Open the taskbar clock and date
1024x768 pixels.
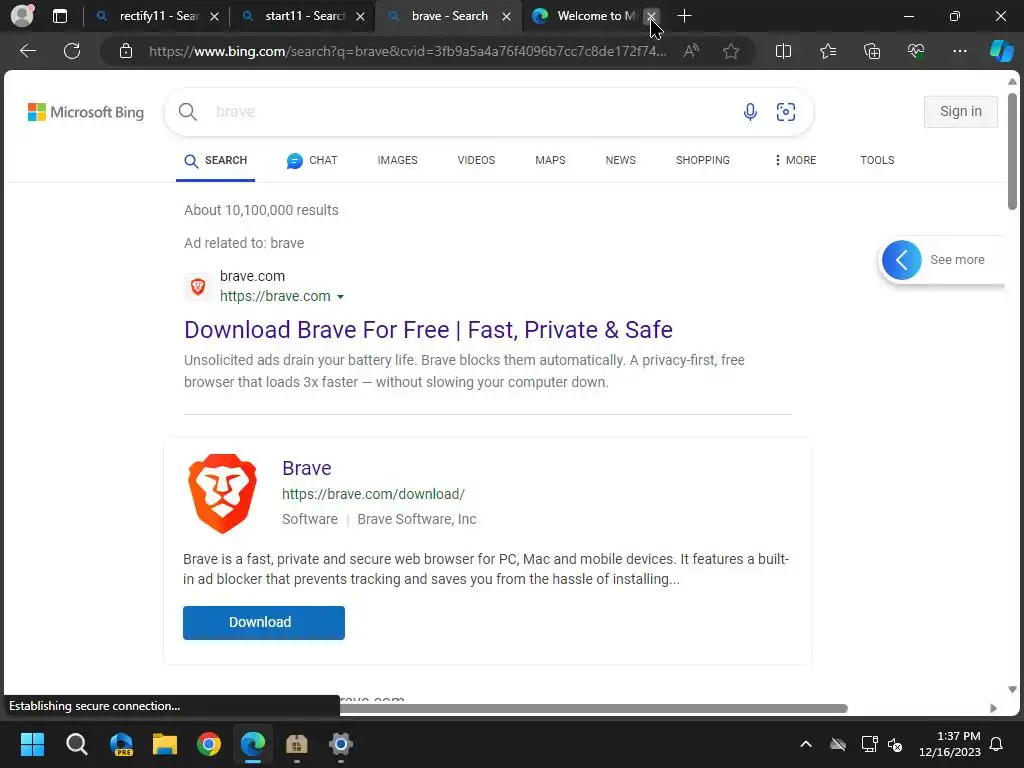coord(950,744)
